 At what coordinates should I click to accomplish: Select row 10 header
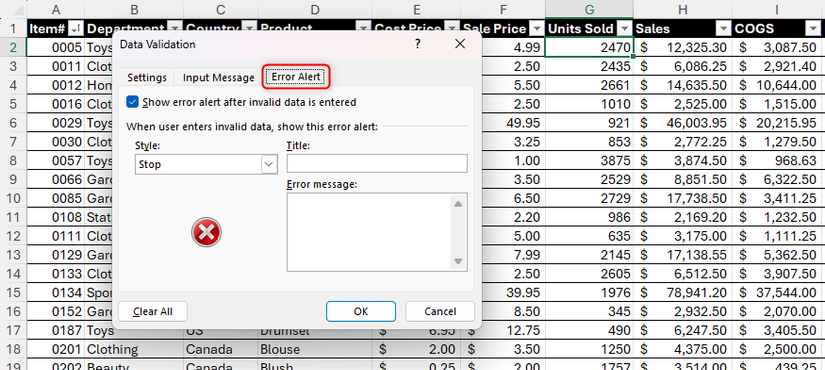13,198
